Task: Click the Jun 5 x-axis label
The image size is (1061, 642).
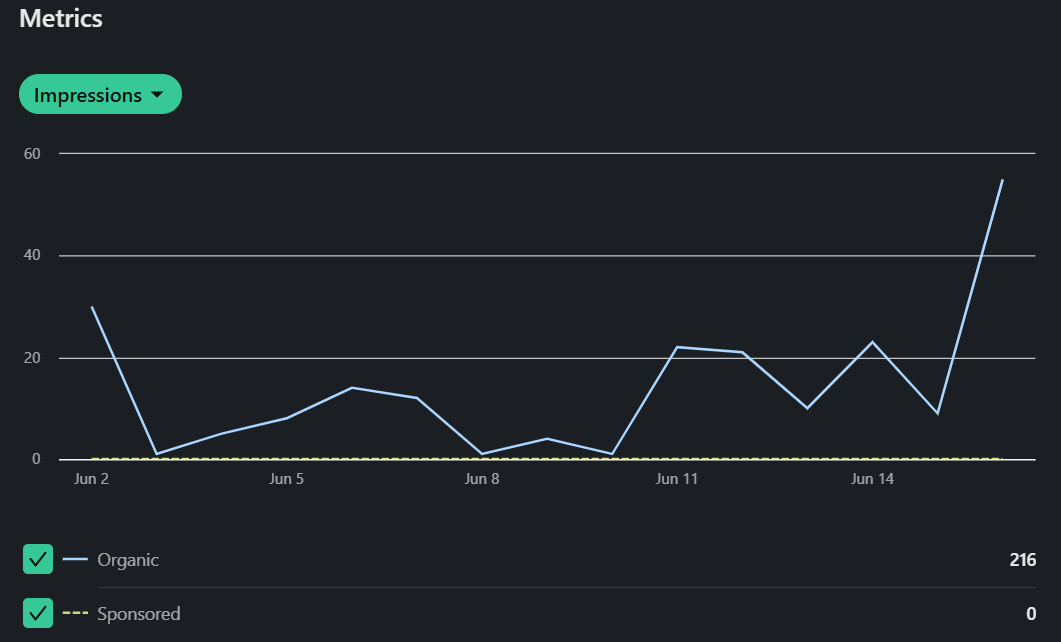Action: point(287,479)
